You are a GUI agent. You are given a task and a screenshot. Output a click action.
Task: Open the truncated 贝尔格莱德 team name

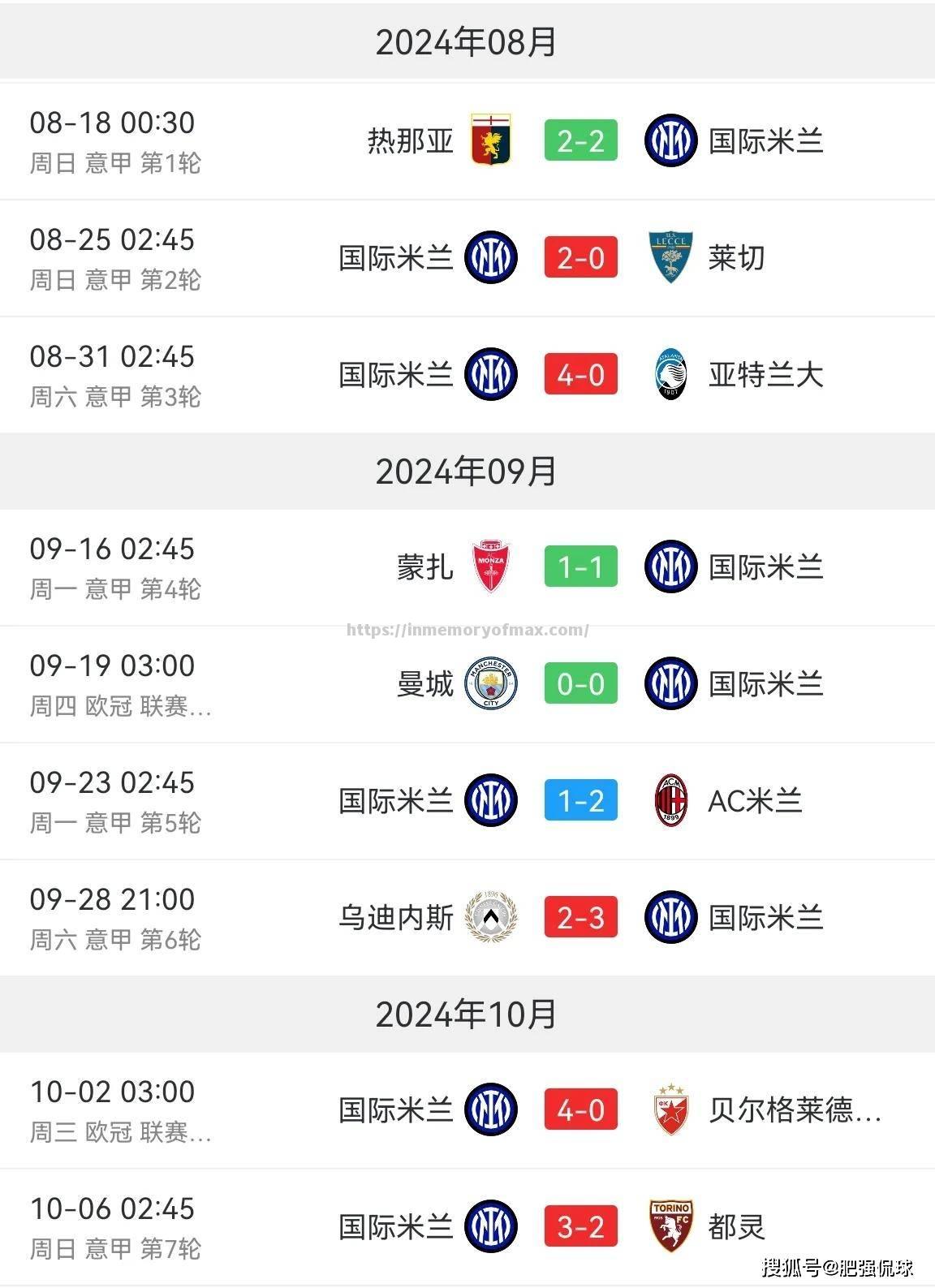click(794, 1109)
